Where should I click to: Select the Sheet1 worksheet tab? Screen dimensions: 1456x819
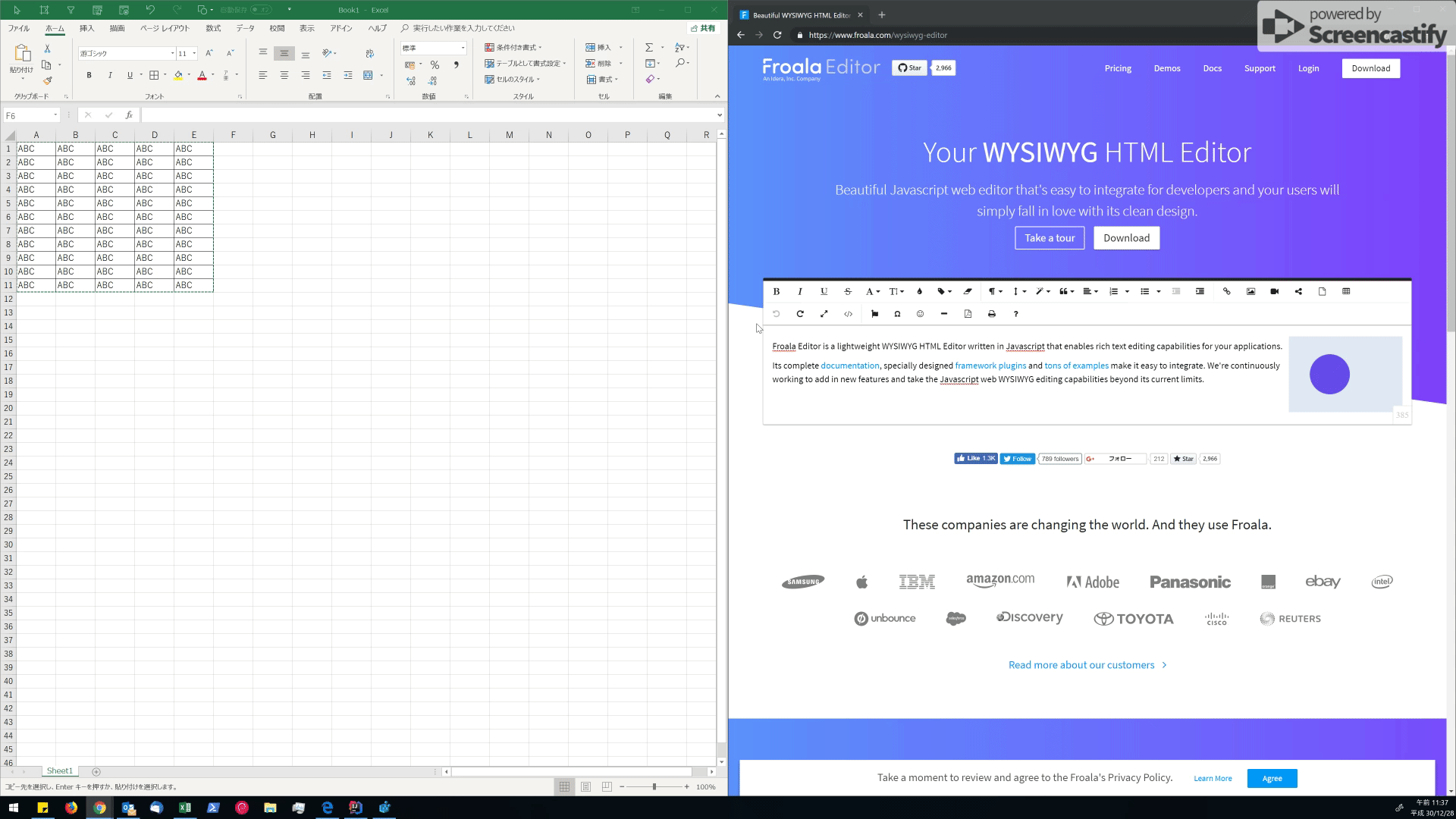coord(60,771)
